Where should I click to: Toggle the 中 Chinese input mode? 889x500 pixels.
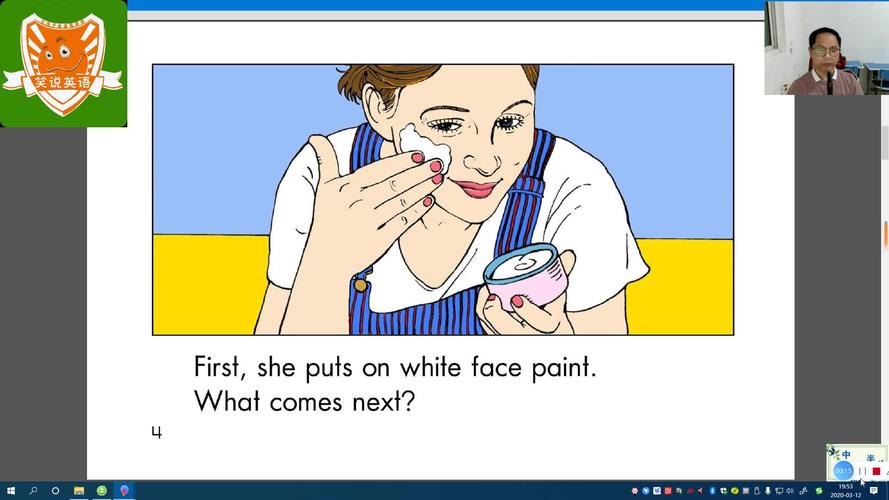click(846, 455)
